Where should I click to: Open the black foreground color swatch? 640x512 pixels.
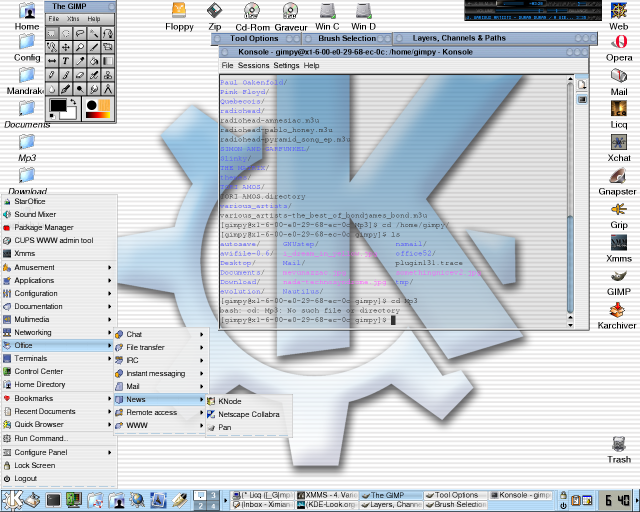click(58, 105)
